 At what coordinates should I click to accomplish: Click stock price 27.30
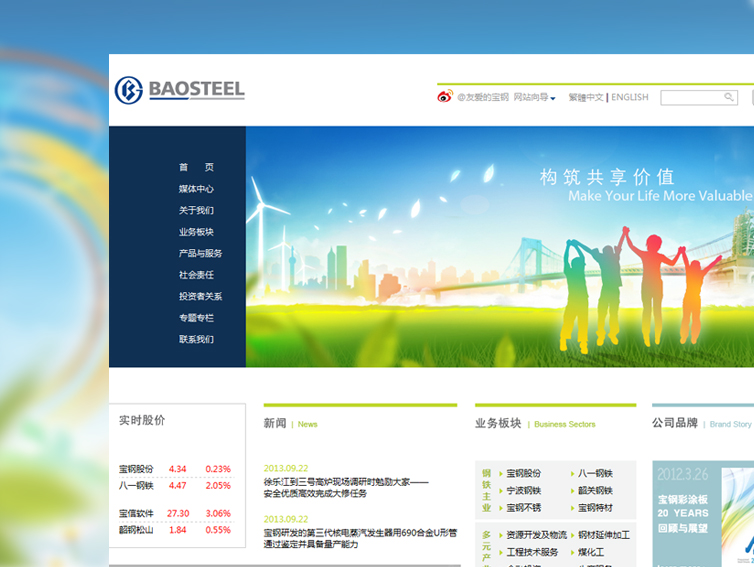[x=178, y=513]
